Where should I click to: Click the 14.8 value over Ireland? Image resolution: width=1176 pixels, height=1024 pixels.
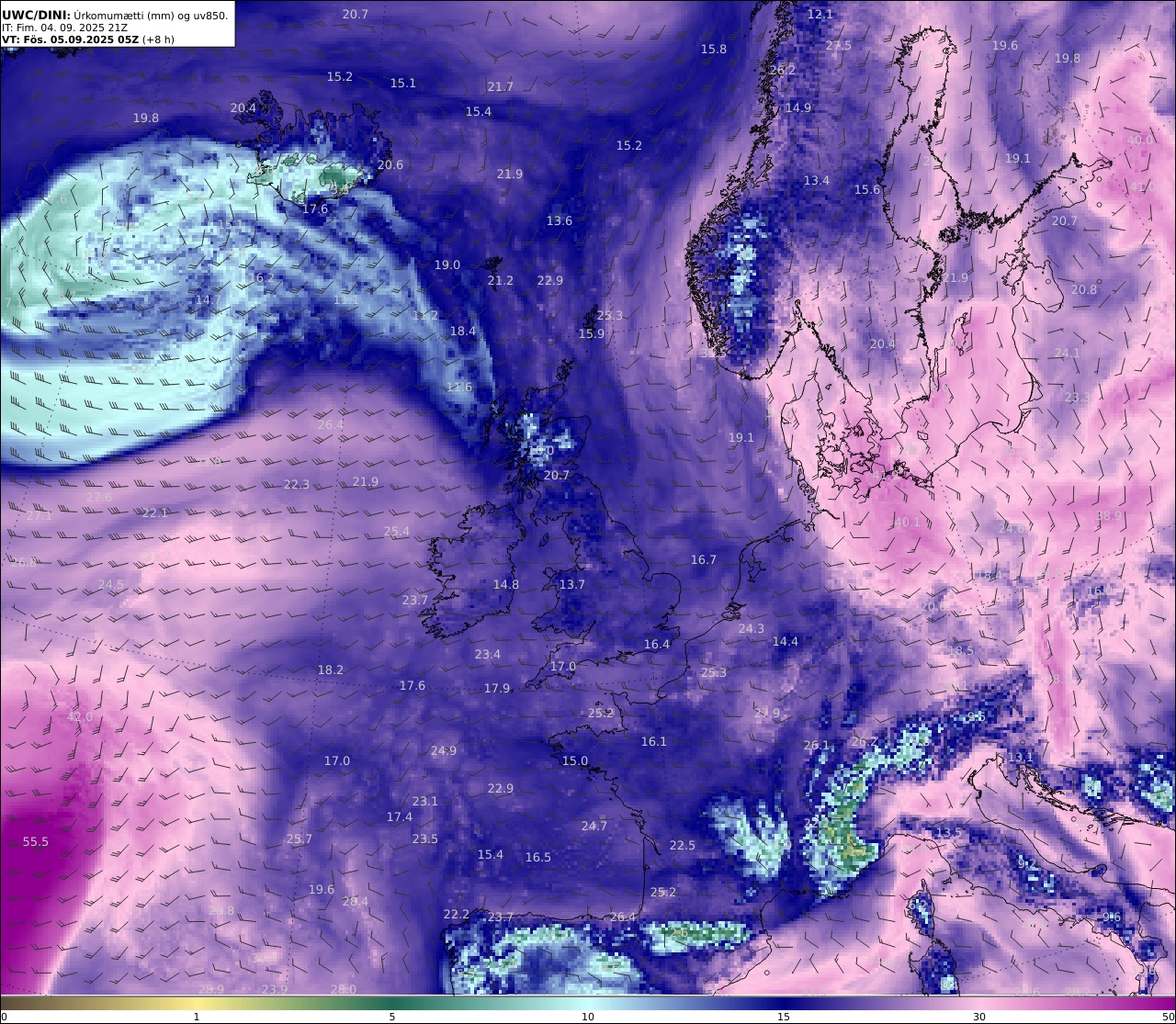tap(506, 584)
